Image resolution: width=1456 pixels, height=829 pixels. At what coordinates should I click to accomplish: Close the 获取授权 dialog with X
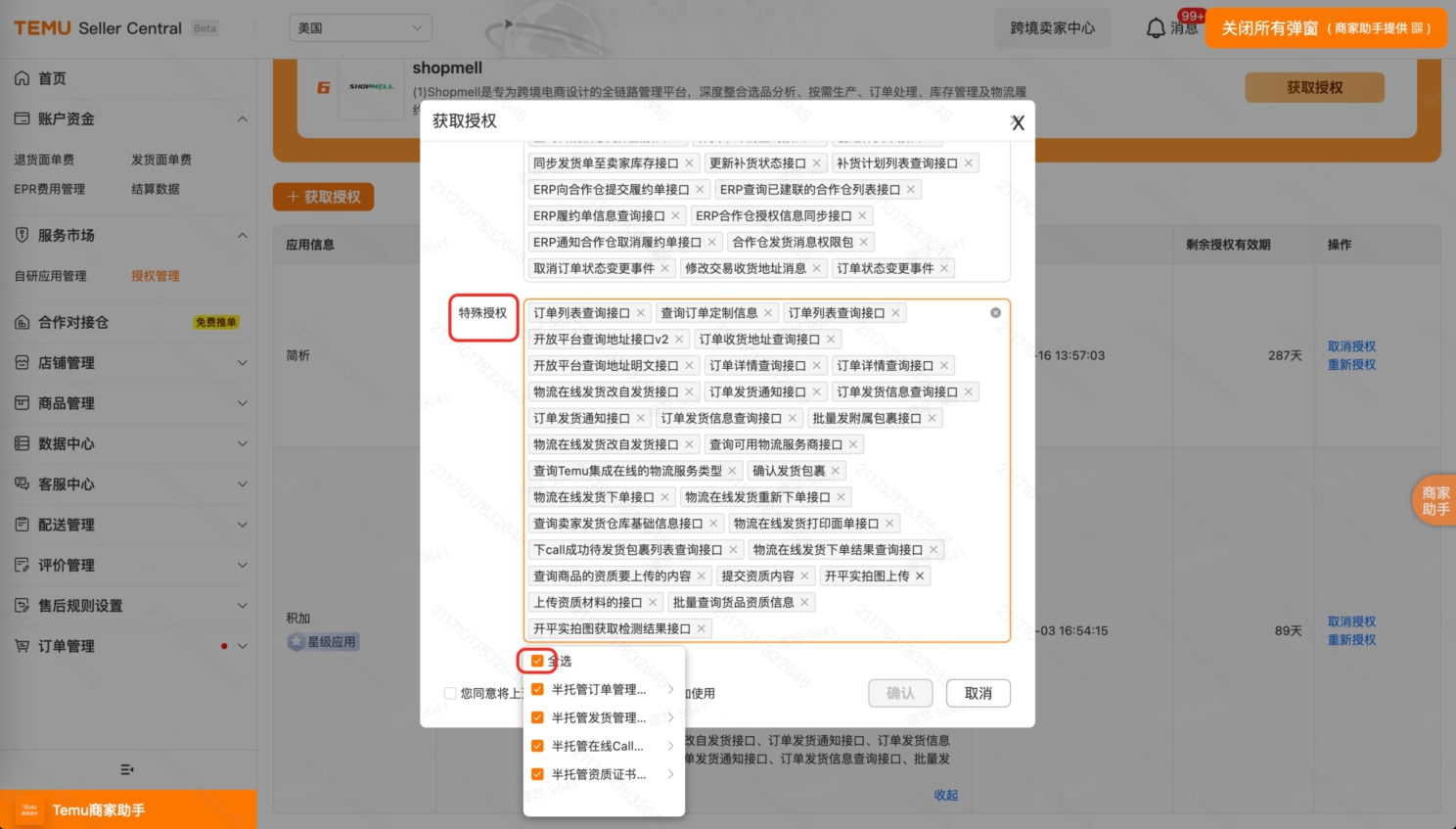[1018, 122]
